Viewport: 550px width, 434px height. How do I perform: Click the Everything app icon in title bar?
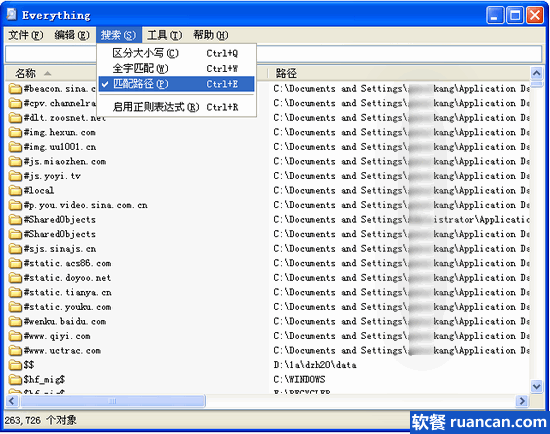click(12, 14)
